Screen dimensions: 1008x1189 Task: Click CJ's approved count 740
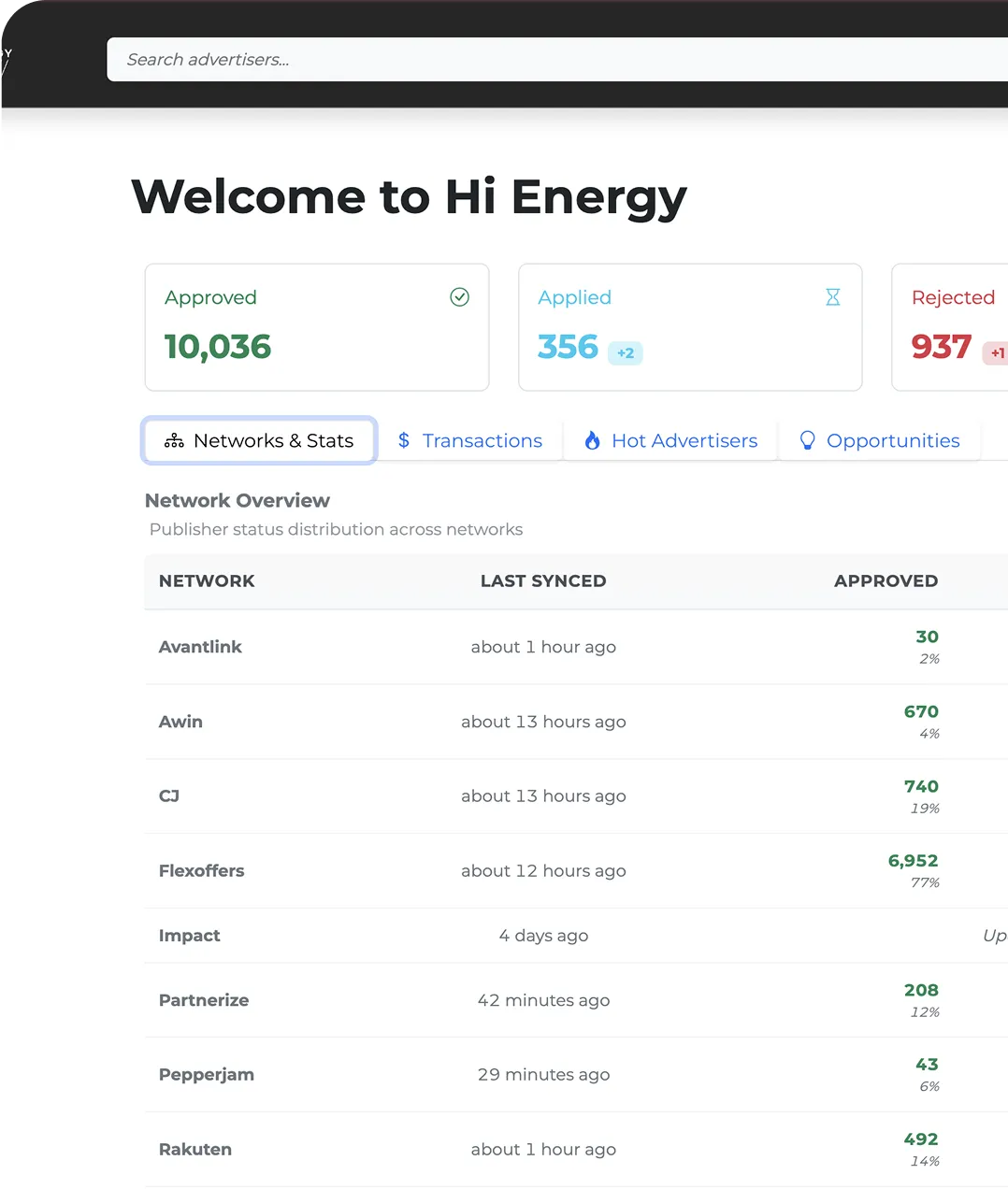[921, 786]
